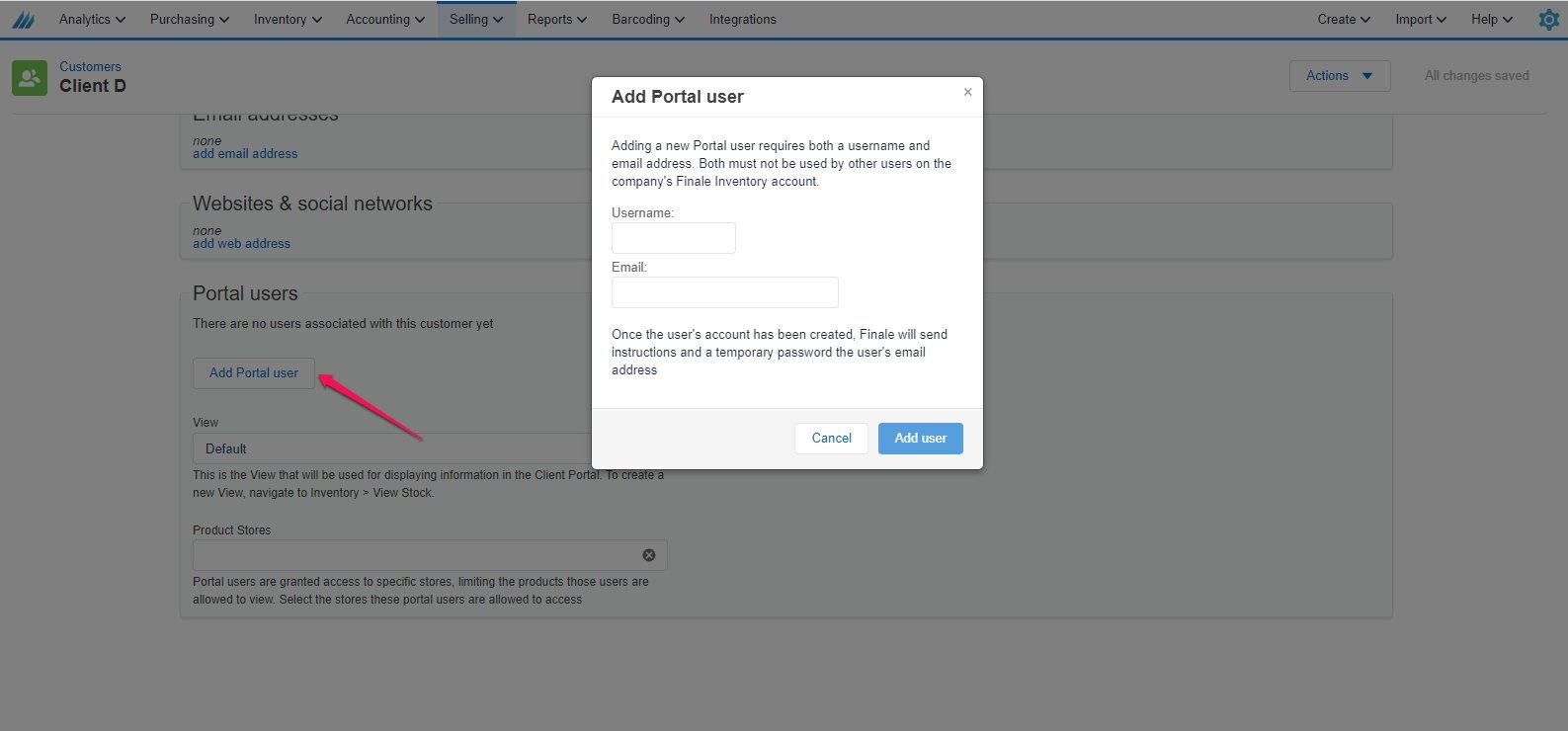The image size is (1568, 731).
Task: Select the Selling menu item
Action: (476, 20)
